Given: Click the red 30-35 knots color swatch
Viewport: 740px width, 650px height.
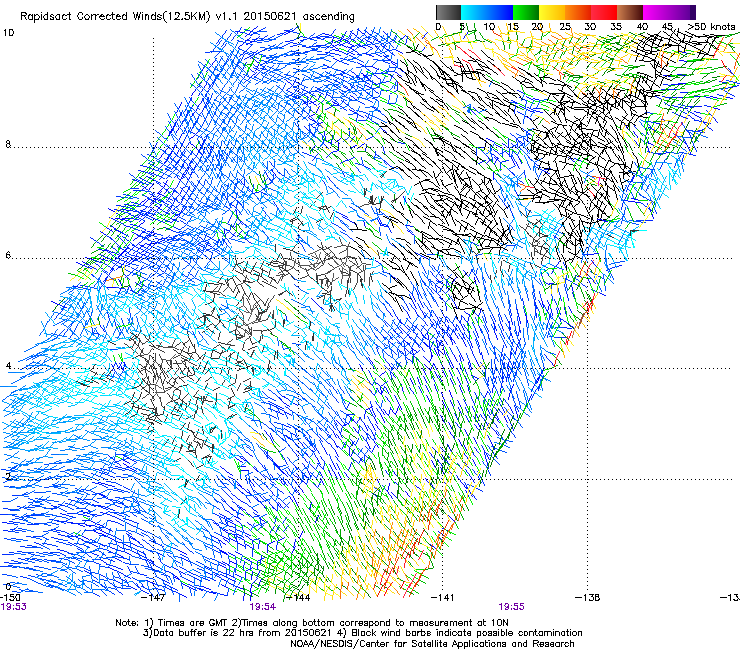Looking at the screenshot, I should [x=604, y=12].
